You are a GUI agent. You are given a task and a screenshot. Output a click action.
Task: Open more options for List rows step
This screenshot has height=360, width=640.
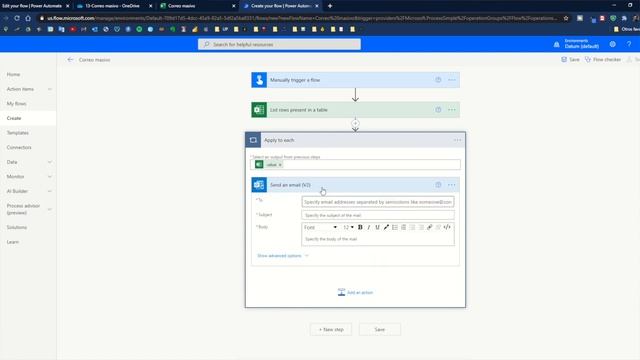[x=451, y=110]
